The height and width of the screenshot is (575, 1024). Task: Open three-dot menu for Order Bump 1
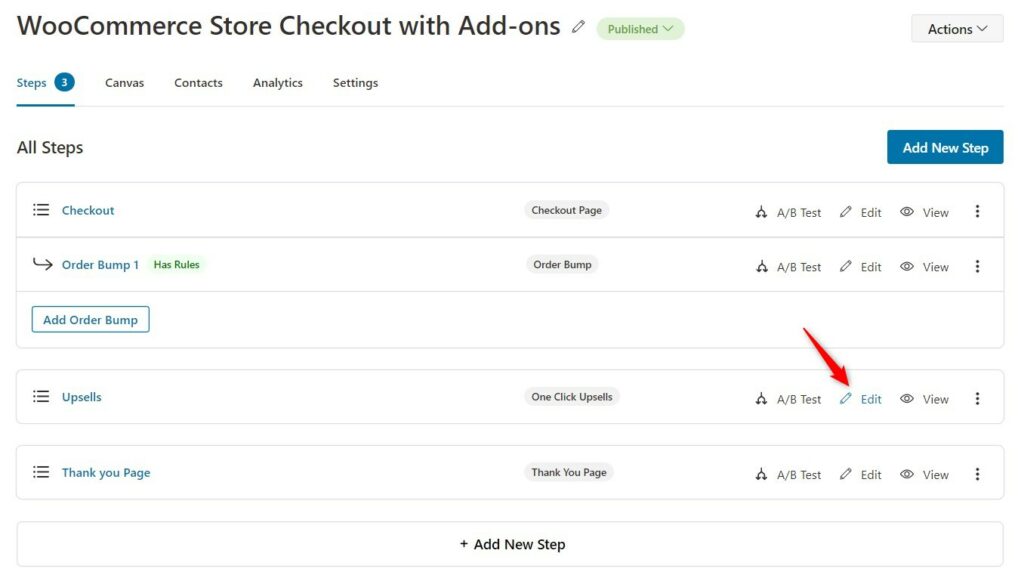[977, 266]
